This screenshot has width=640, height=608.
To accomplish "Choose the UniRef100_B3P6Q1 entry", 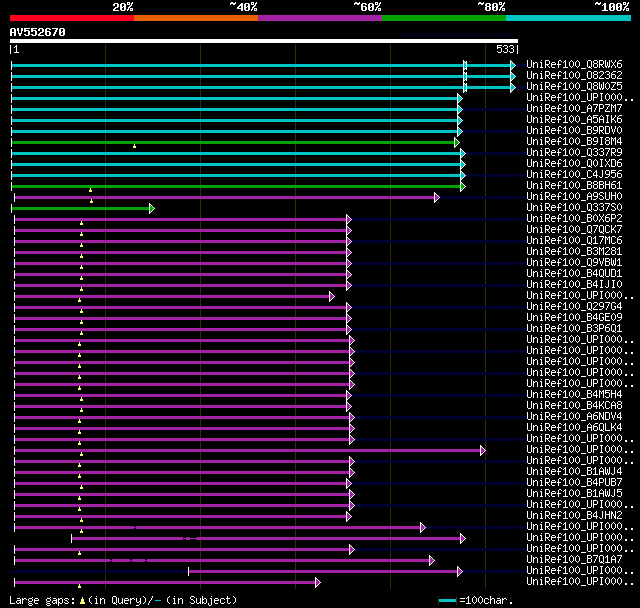I will click(574, 329).
